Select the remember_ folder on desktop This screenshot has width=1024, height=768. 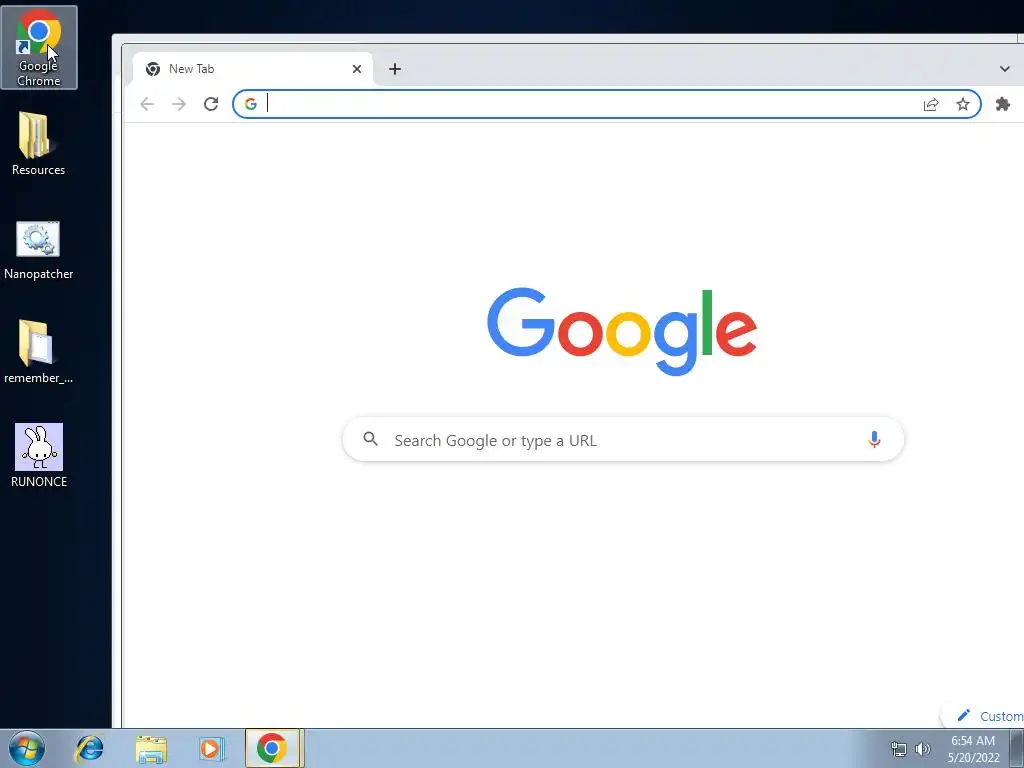39,351
